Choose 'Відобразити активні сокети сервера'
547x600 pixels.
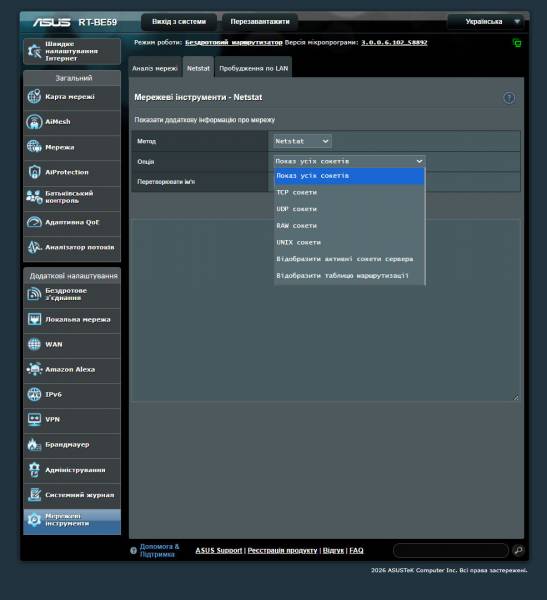349,259
